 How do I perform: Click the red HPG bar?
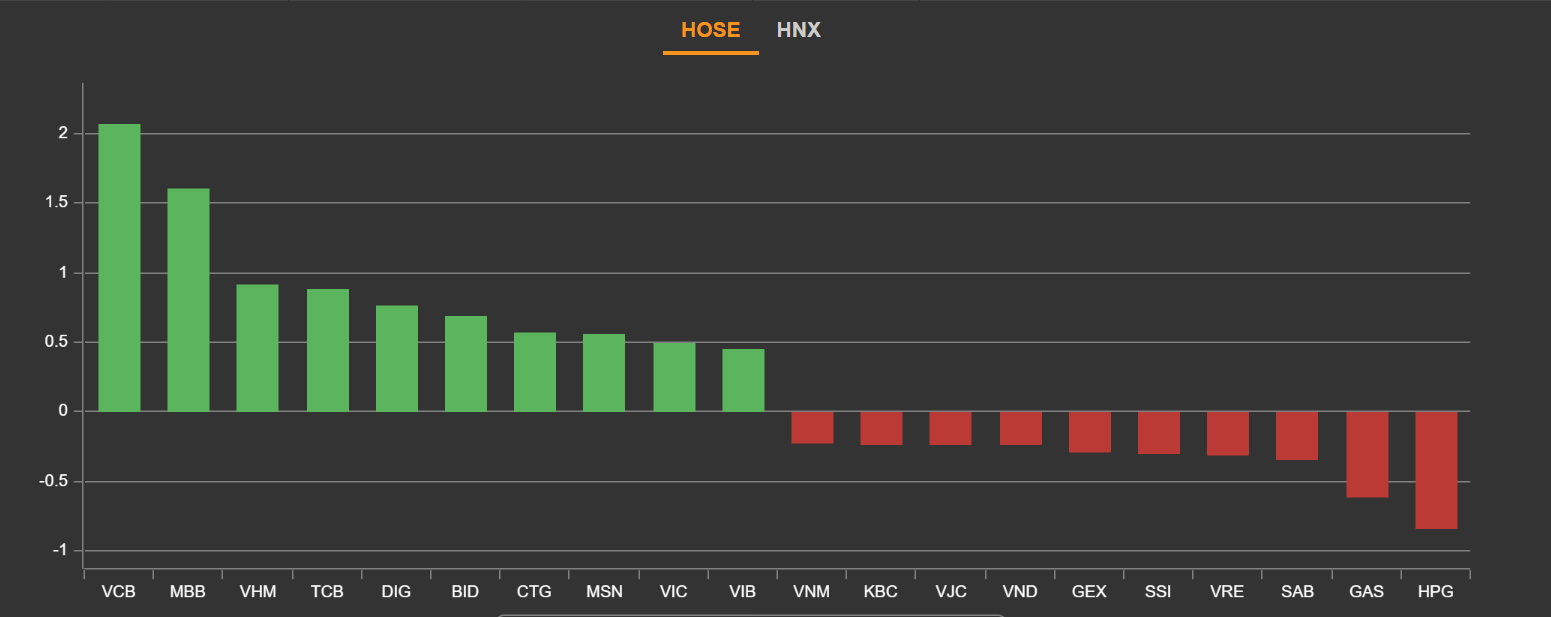[1436, 470]
